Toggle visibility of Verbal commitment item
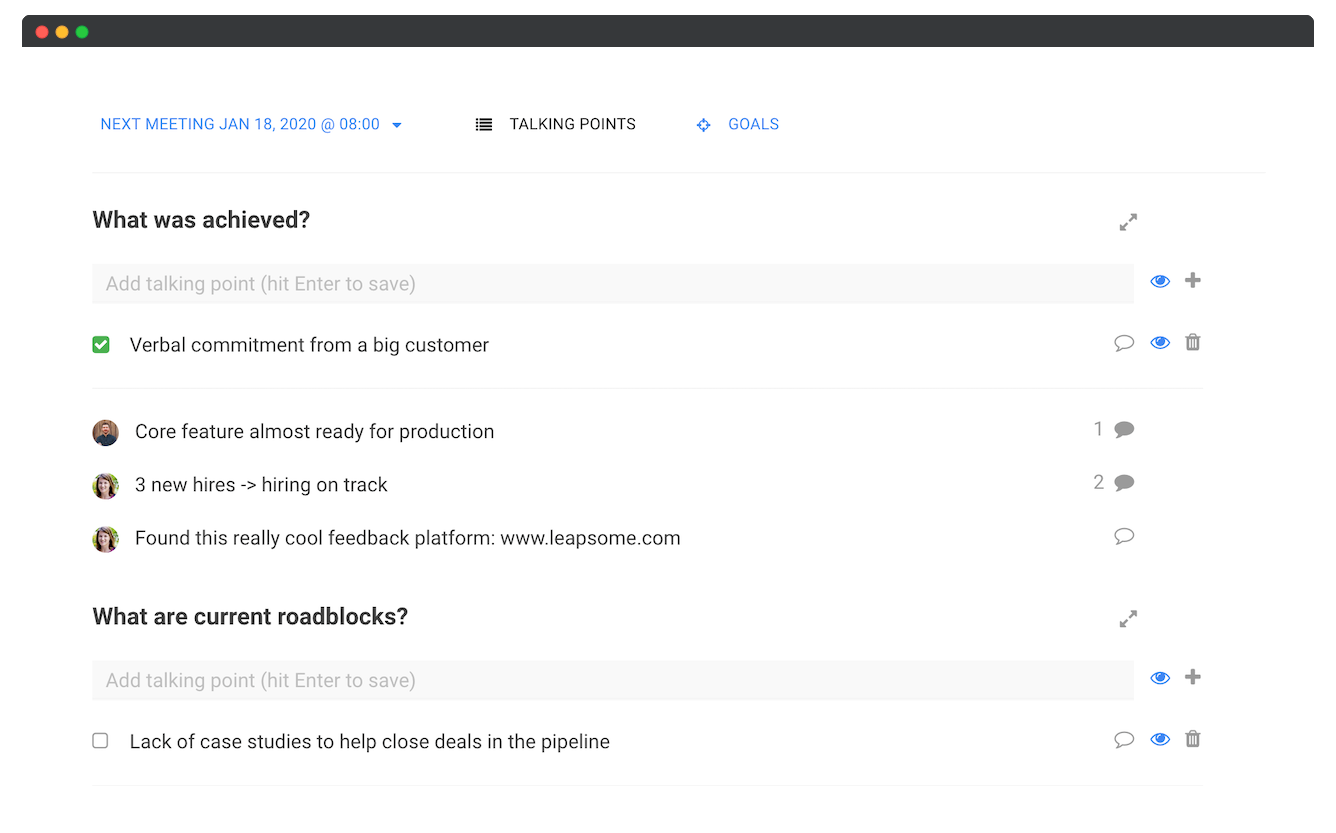 tap(1160, 343)
